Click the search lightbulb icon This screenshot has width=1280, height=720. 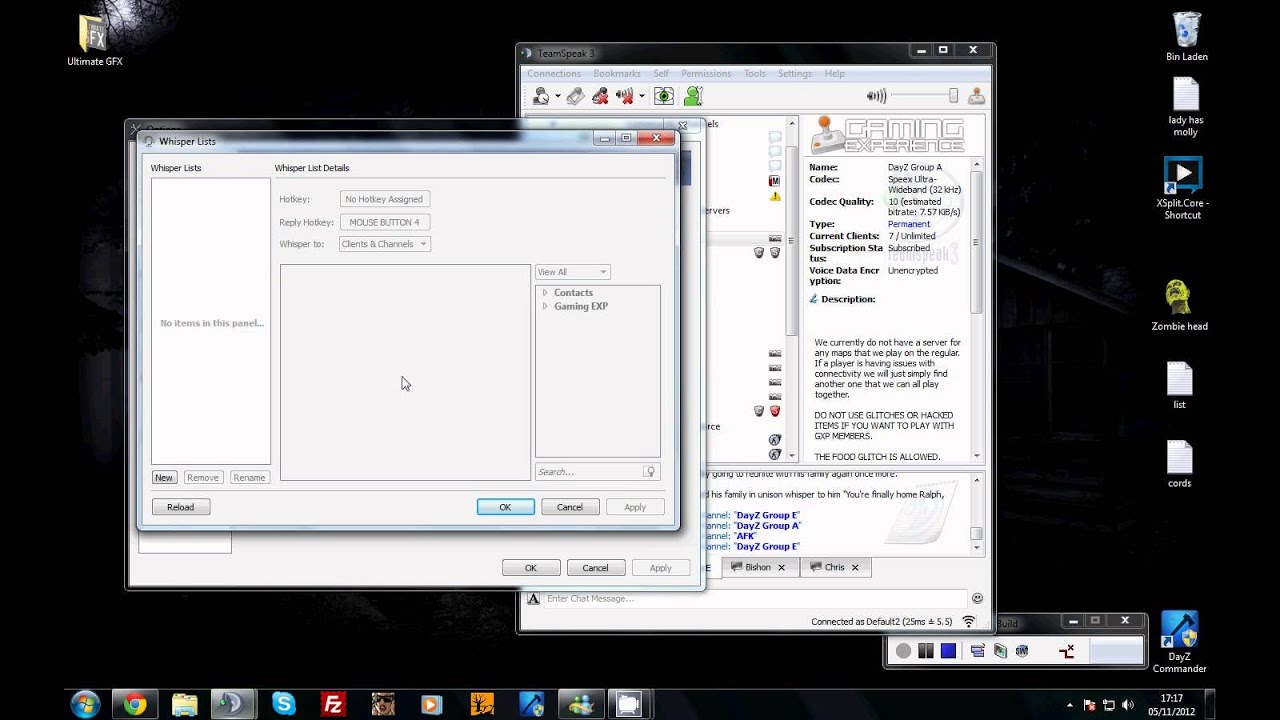point(650,472)
